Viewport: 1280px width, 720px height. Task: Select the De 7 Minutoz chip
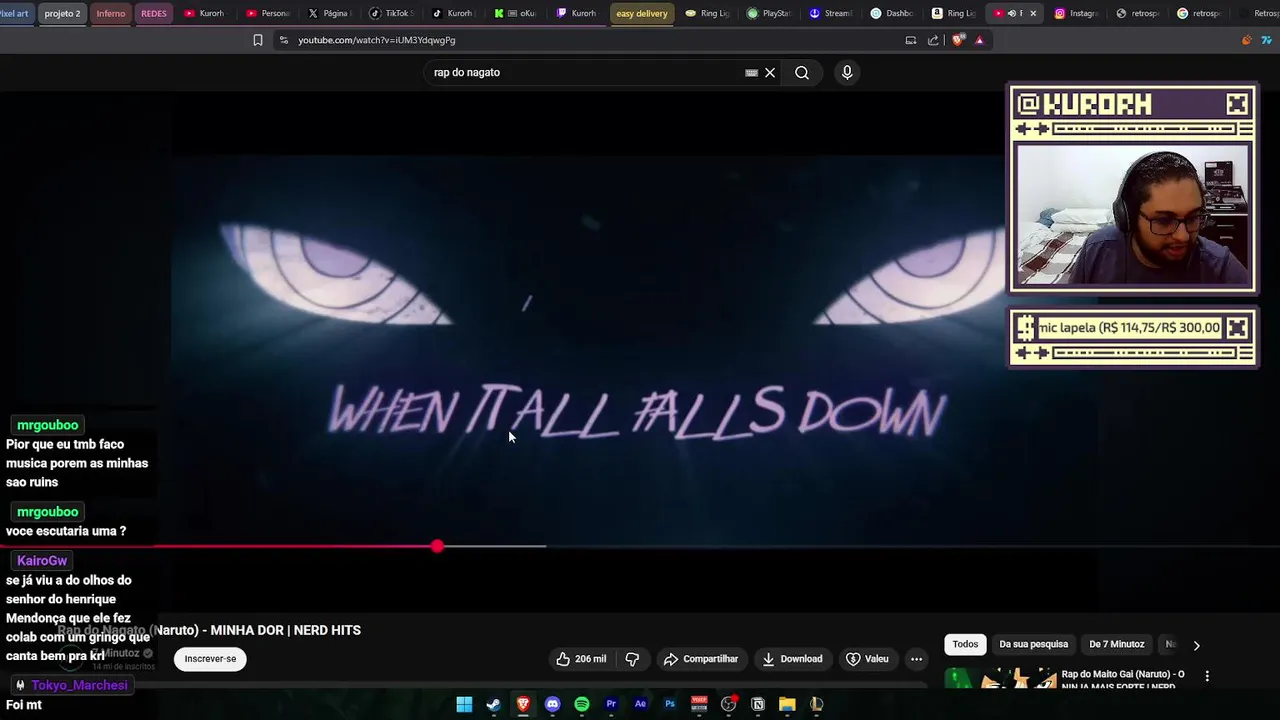pos(1116,644)
